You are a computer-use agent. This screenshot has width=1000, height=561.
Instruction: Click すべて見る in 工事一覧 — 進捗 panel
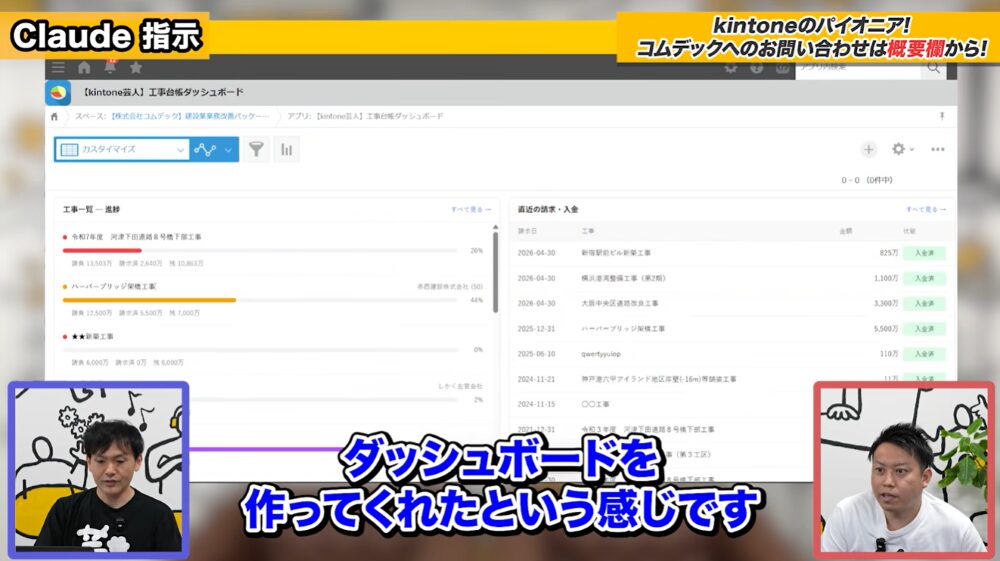(x=471, y=209)
